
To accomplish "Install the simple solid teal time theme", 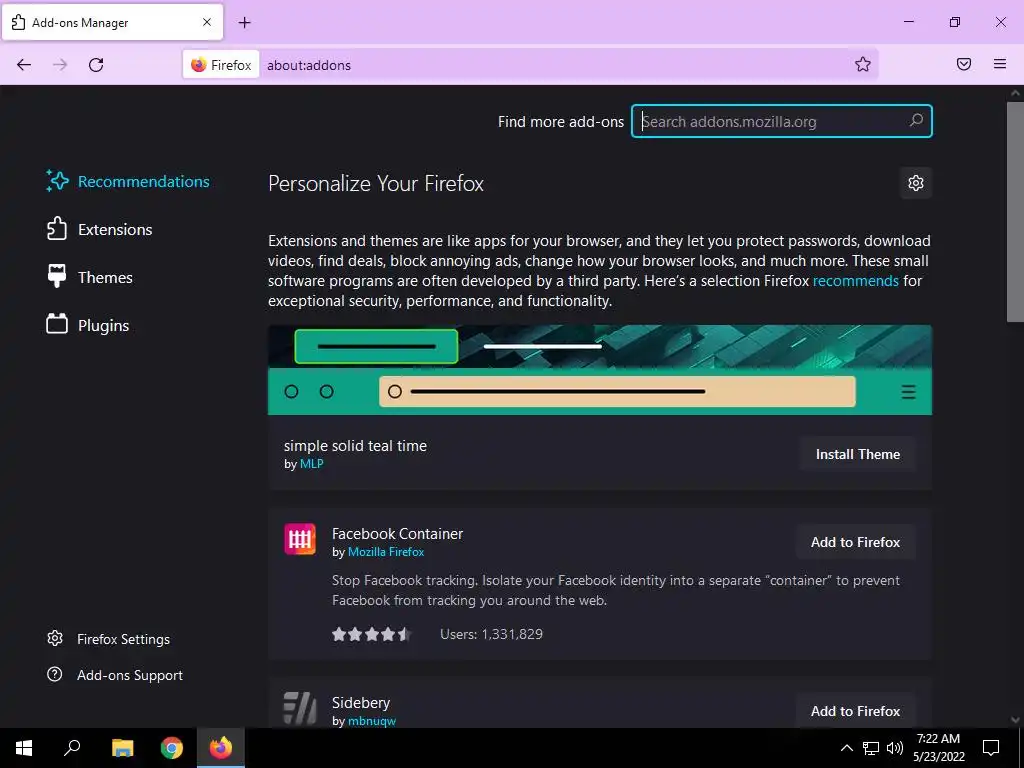I will pos(857,455).
